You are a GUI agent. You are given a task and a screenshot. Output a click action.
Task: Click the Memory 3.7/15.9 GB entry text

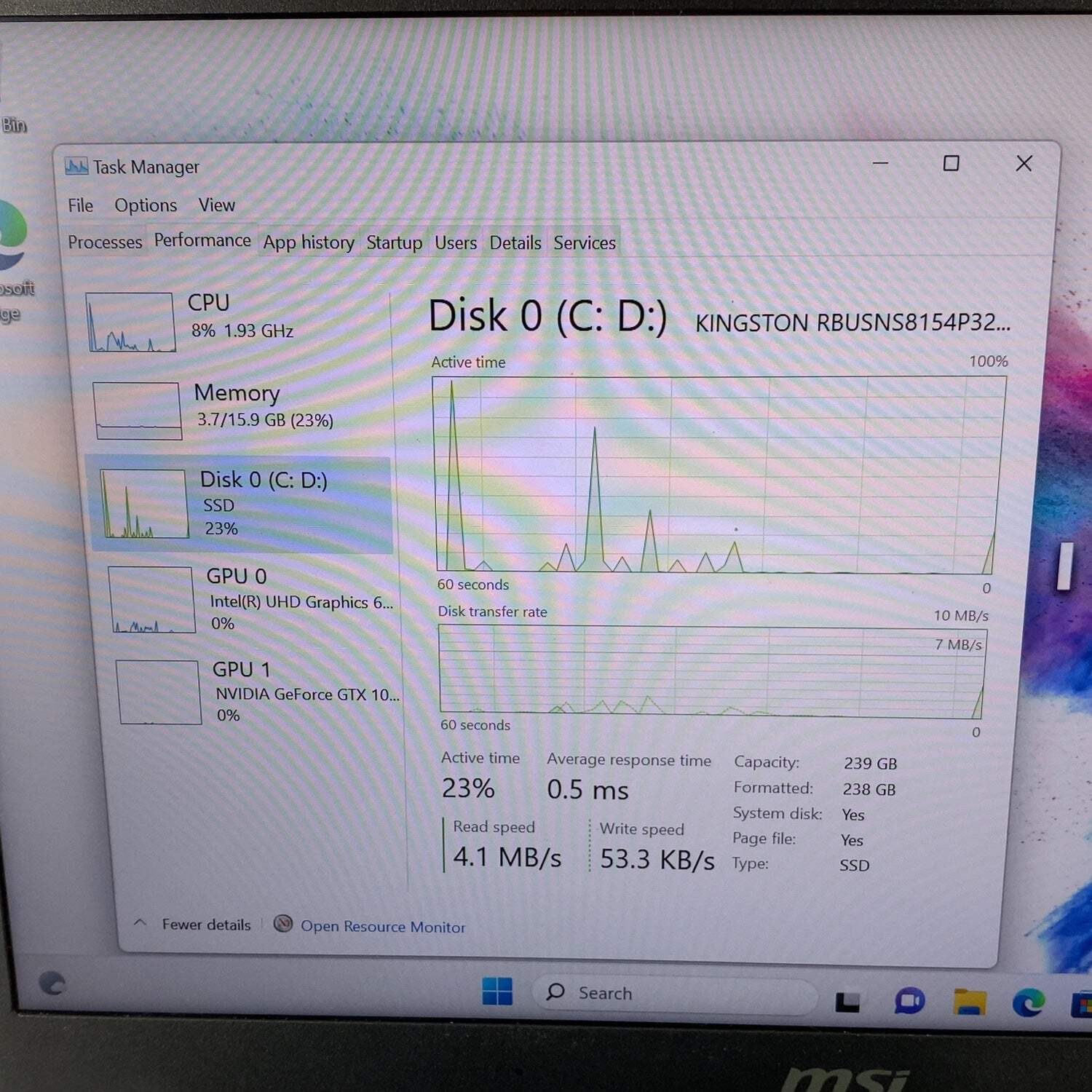265,420
